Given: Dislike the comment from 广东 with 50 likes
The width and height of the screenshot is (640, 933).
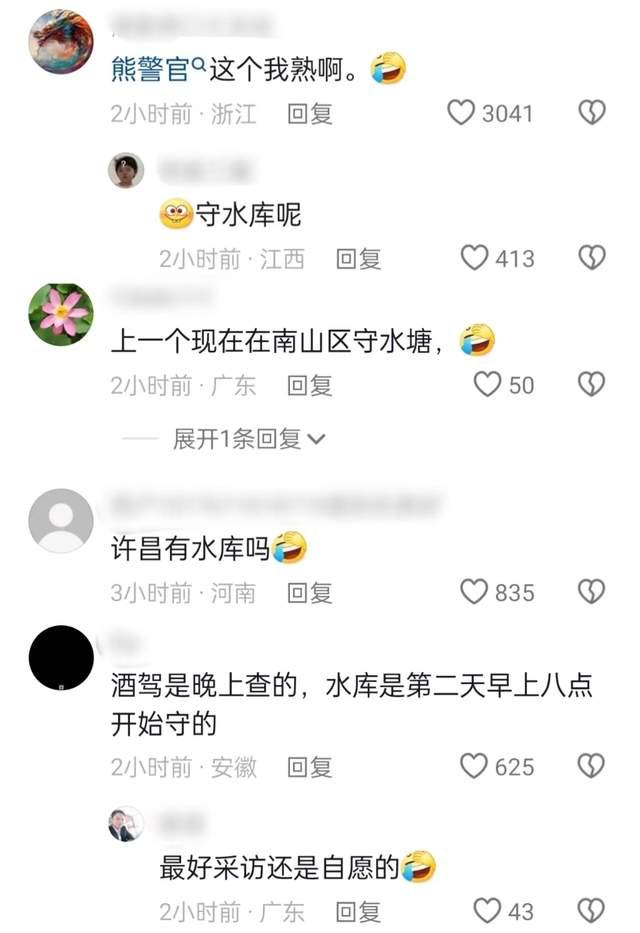Looking at the screenshot, I should [592, 384].
